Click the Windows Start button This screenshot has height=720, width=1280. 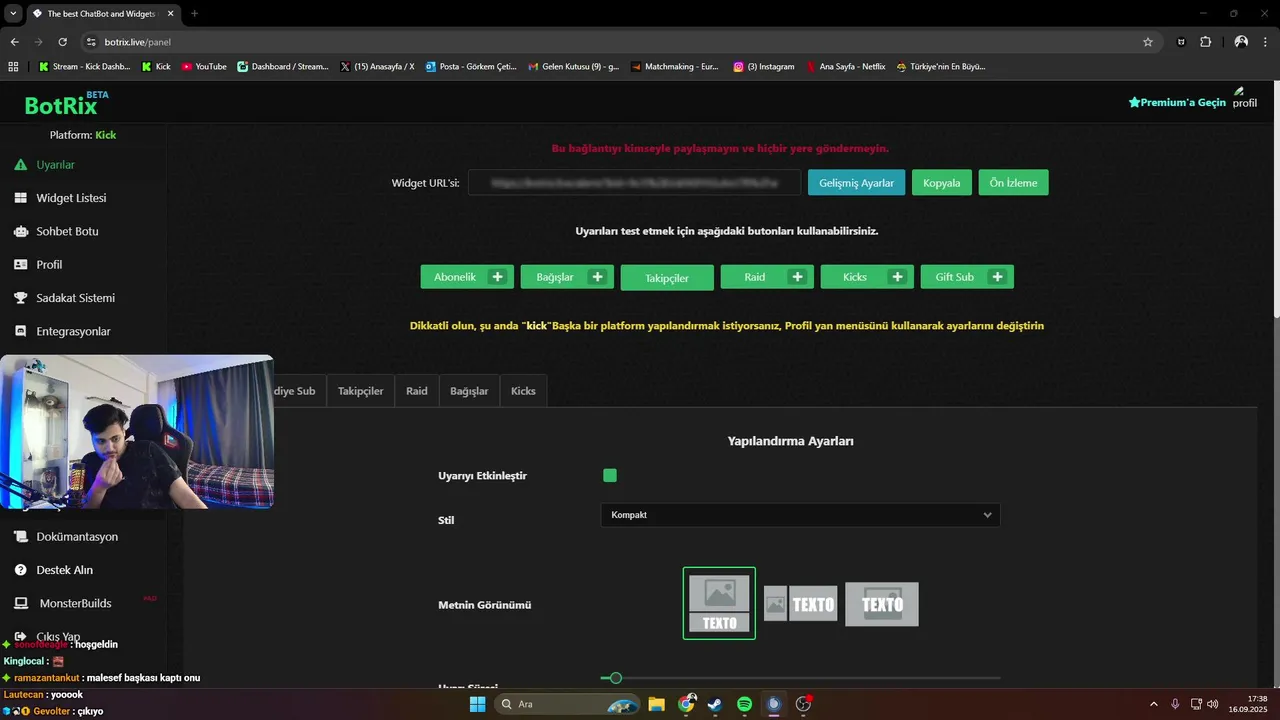[x=478, y=704]
